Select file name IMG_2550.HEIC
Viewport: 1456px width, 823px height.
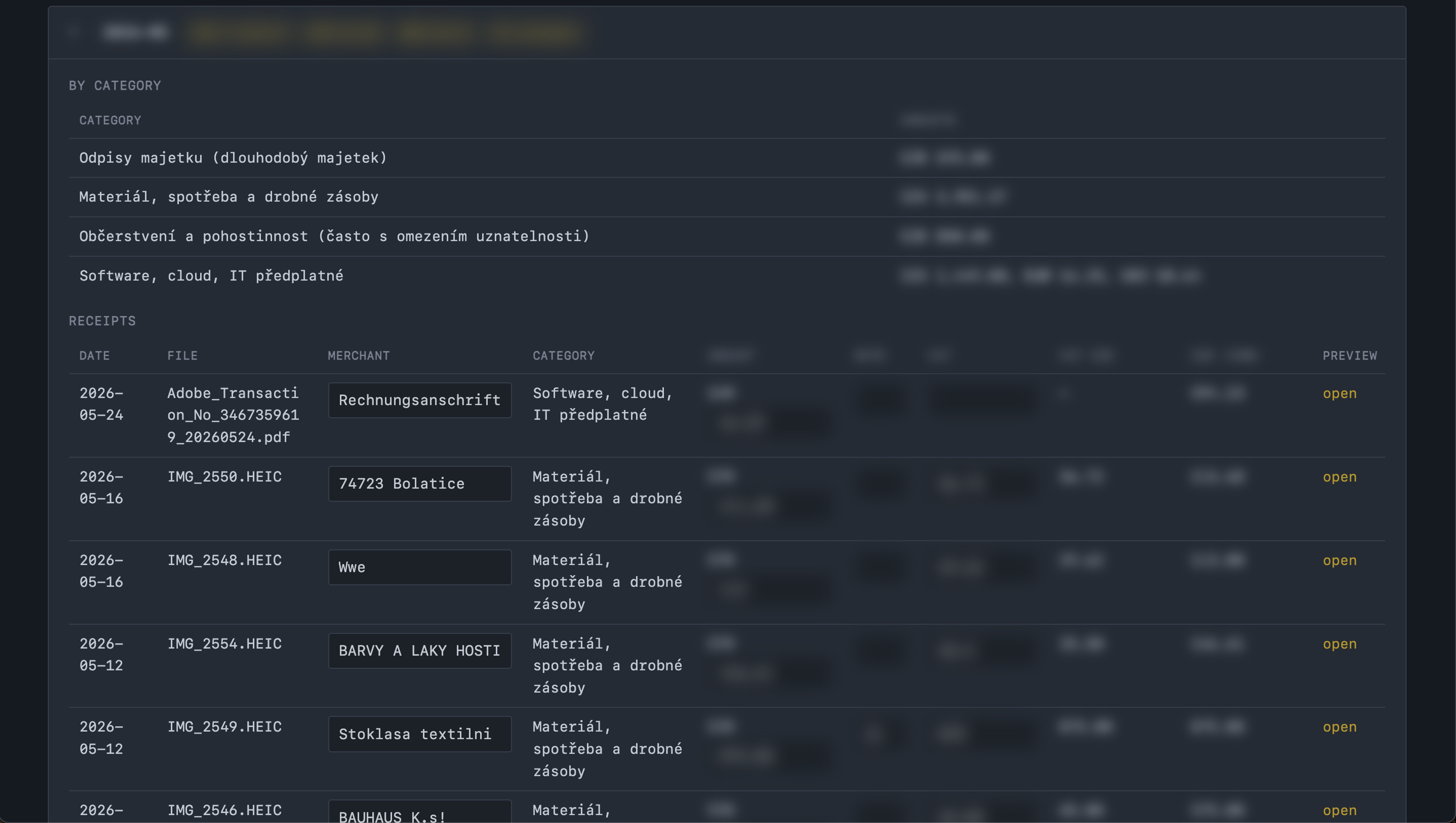point(224,477)
